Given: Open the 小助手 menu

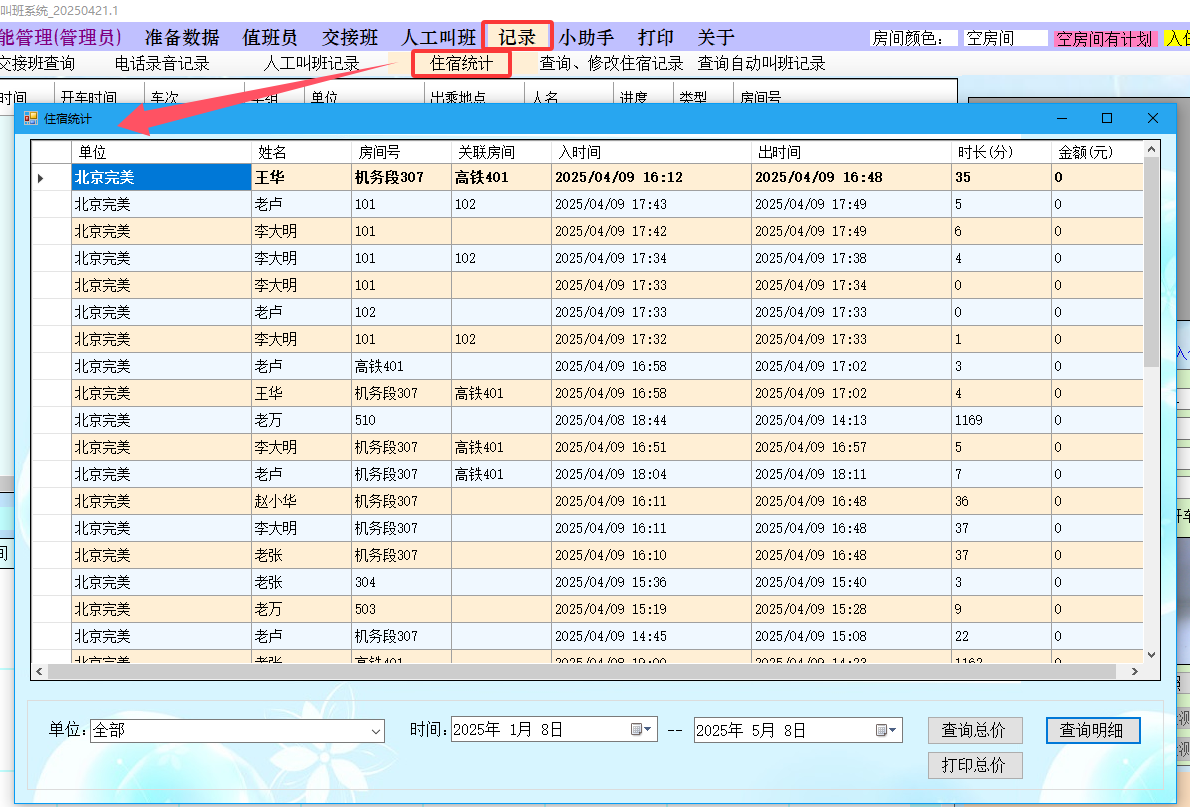Looking at the screenshot, I should pos(586,37).
